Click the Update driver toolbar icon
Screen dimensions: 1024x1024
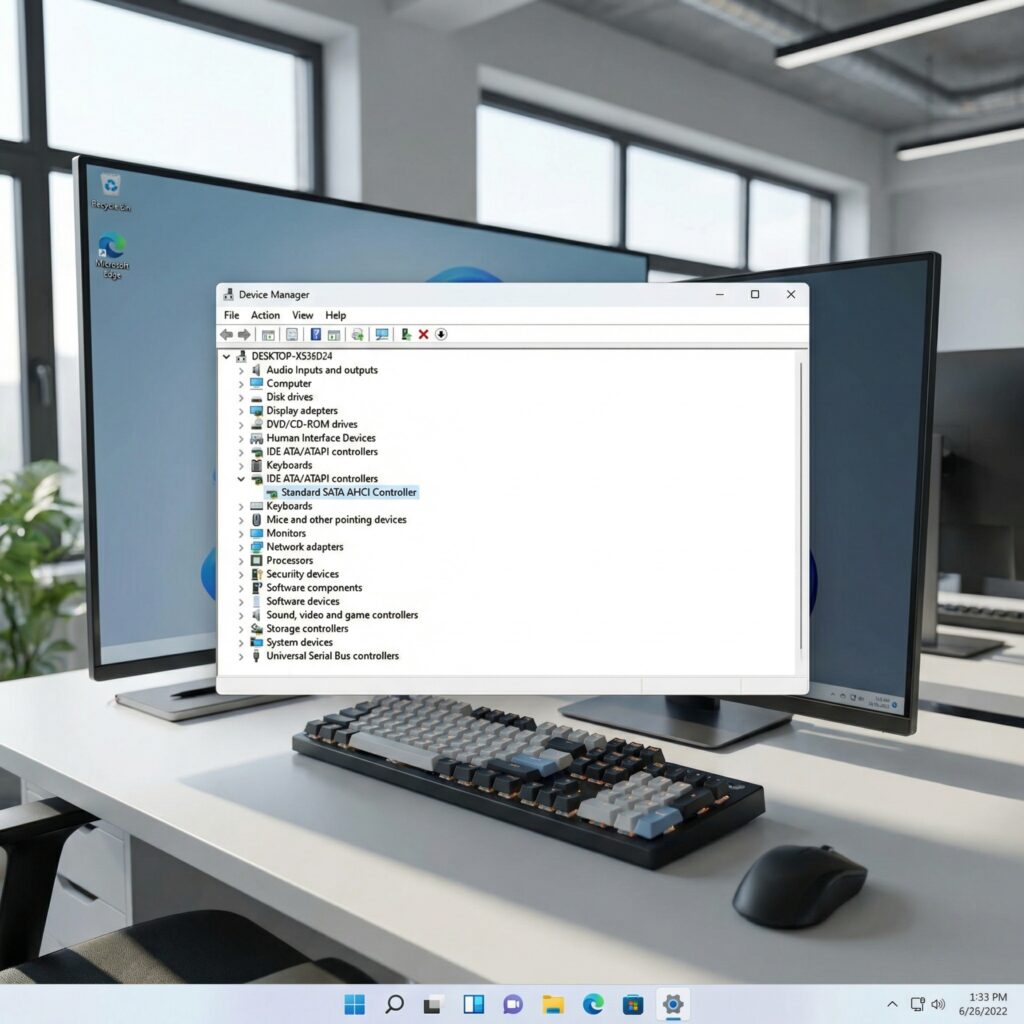click(406, 334)
